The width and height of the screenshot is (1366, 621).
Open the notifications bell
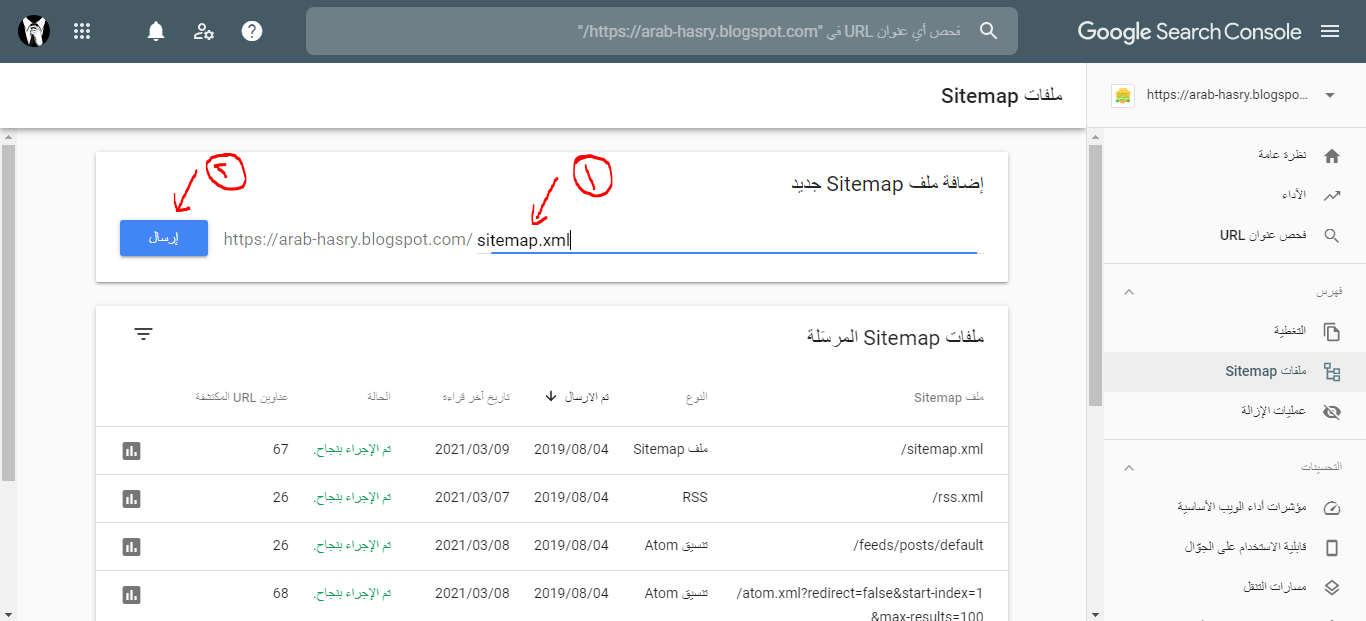(x=156, y=31)
